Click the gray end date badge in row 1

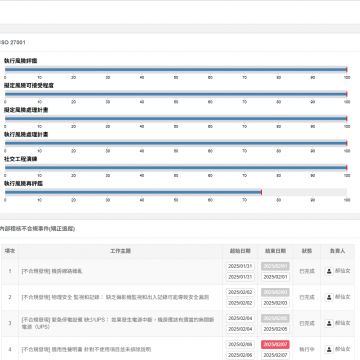pos(275,266)
